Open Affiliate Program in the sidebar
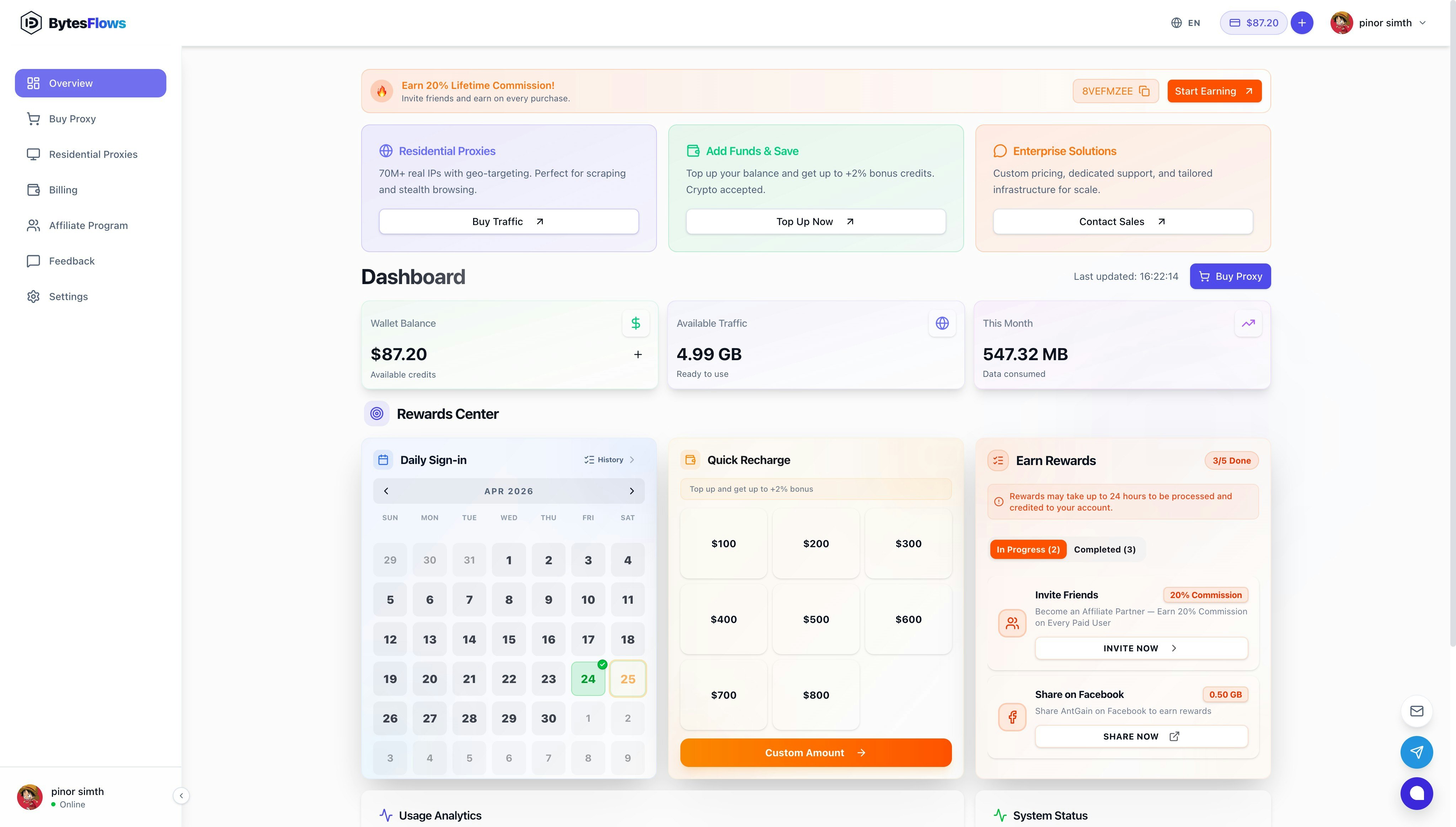The image size is (1456, 827). click(88, 225)
